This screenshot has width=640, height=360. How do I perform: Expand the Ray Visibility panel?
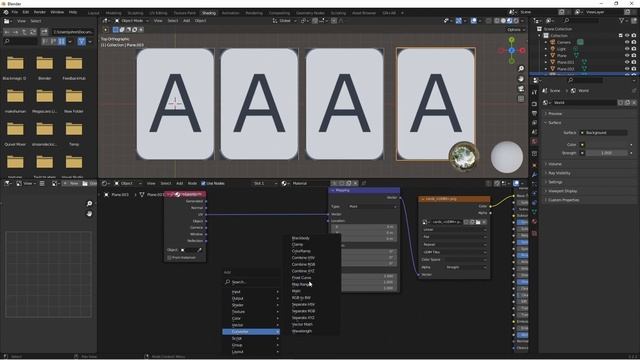coord(559,173)
